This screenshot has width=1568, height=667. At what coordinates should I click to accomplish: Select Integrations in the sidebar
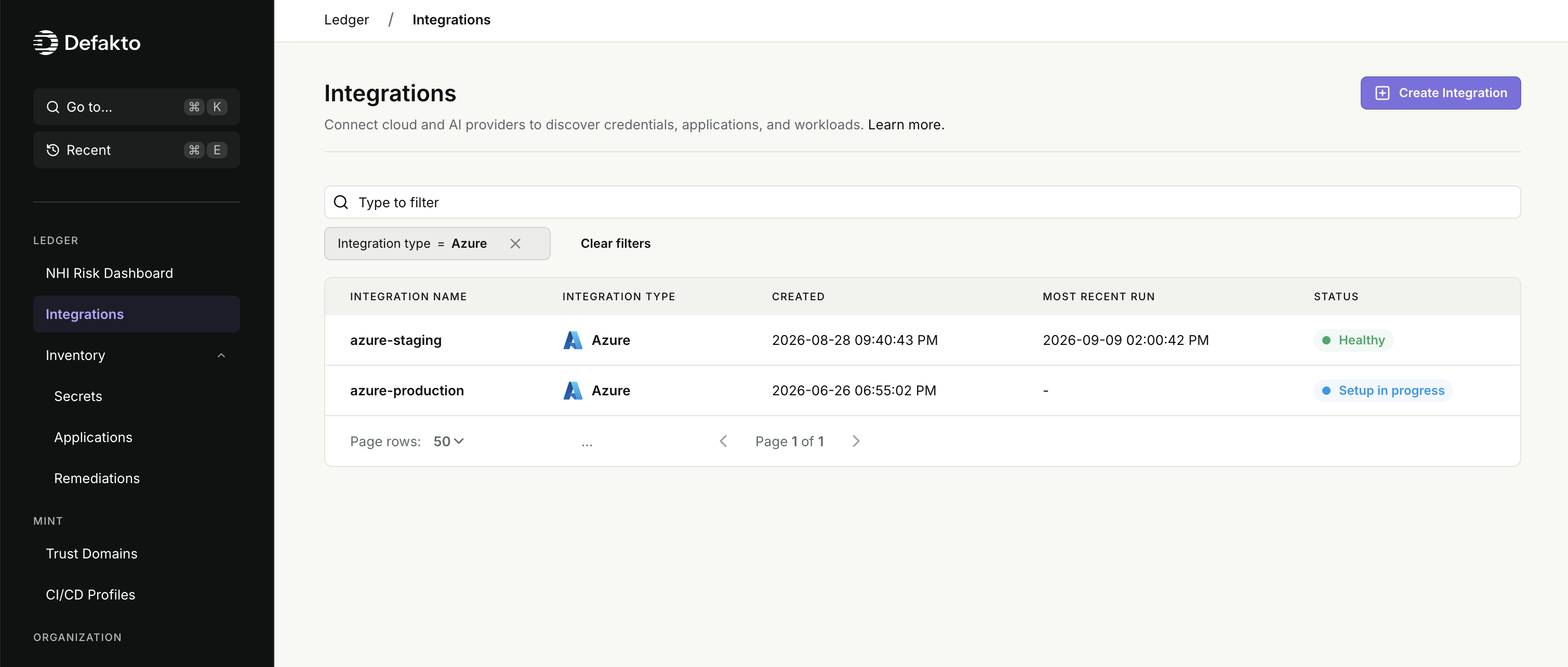click(136, 314)
